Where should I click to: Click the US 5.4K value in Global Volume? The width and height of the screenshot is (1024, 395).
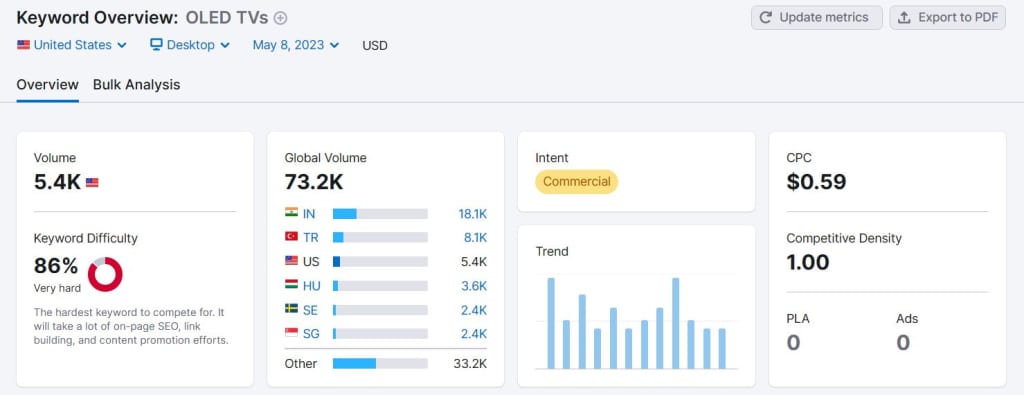point(474,262)
